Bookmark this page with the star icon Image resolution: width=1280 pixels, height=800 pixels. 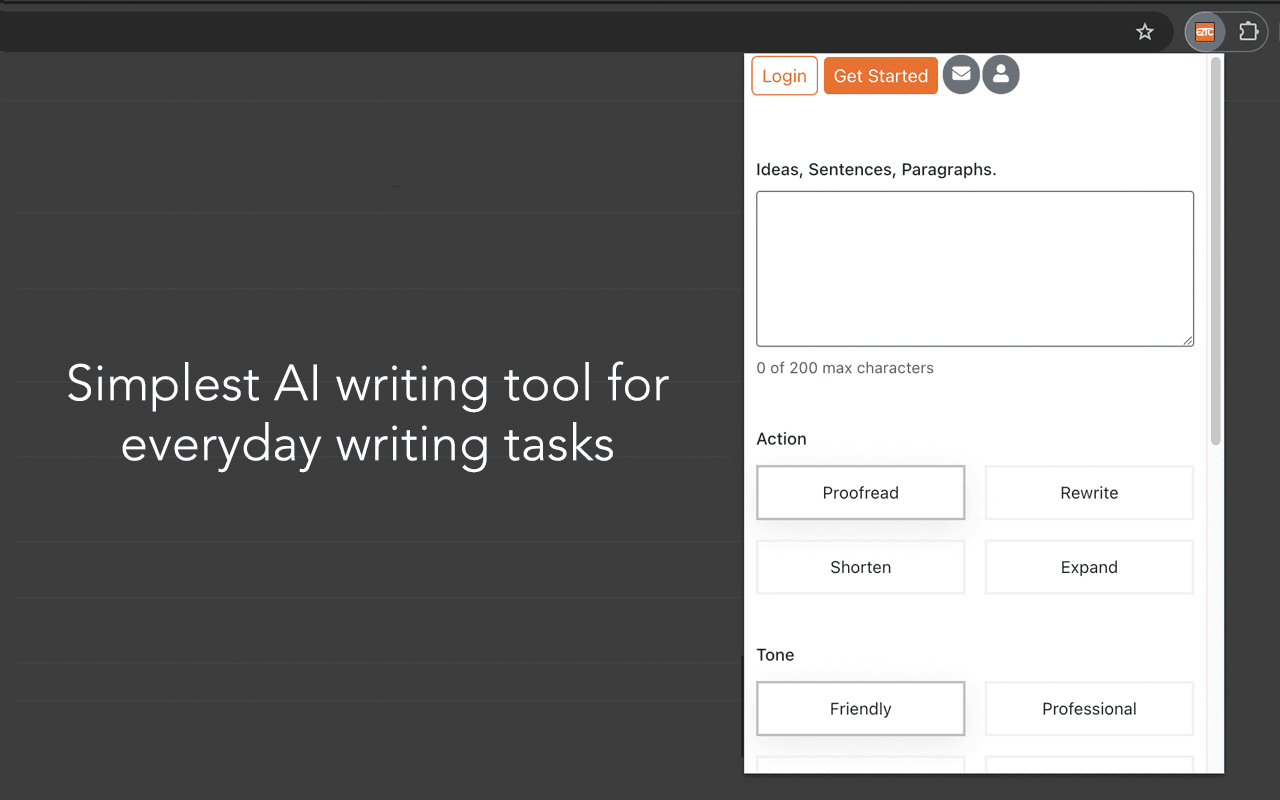pos(1145,32)
